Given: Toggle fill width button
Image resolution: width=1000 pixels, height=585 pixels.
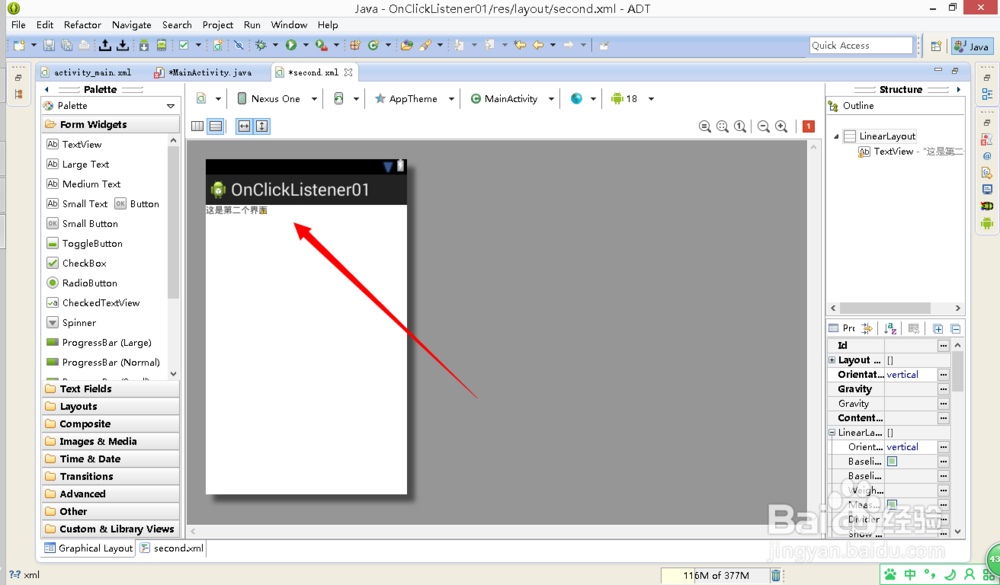Looking at the screenshot, I should [244, 126].
